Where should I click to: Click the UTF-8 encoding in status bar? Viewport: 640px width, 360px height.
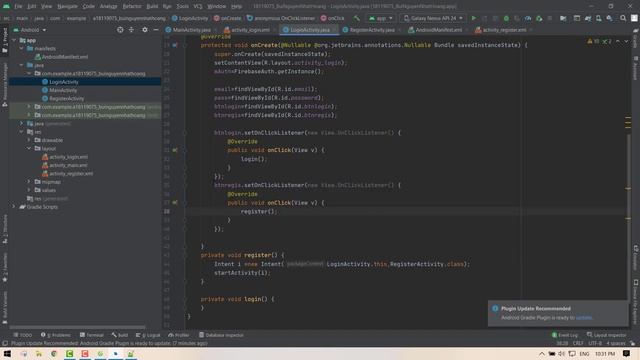[x=595, y=343]
